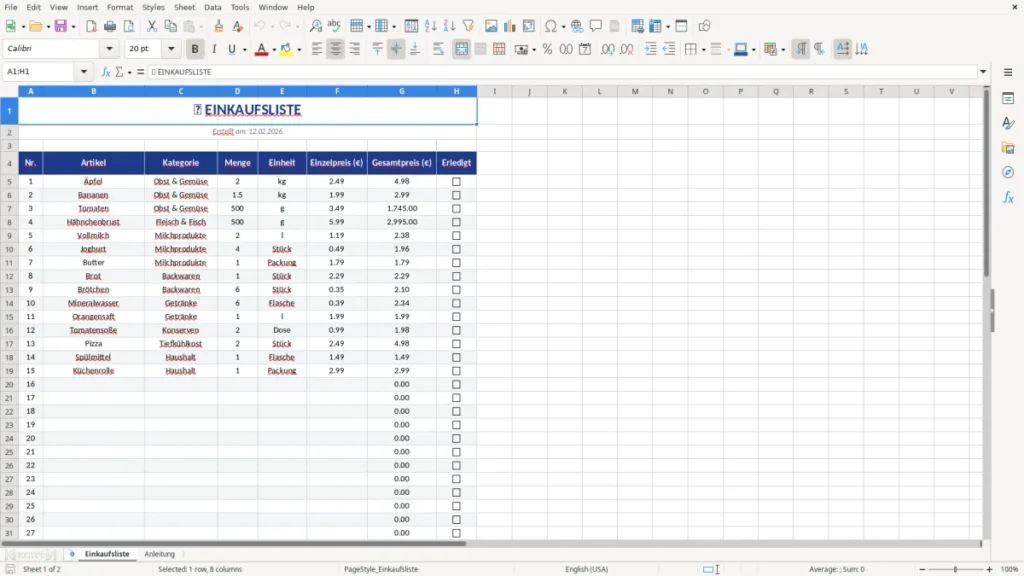Toggle Italic formatting
This screenshot has height=576, width=1024.
(x=214, y=49)
